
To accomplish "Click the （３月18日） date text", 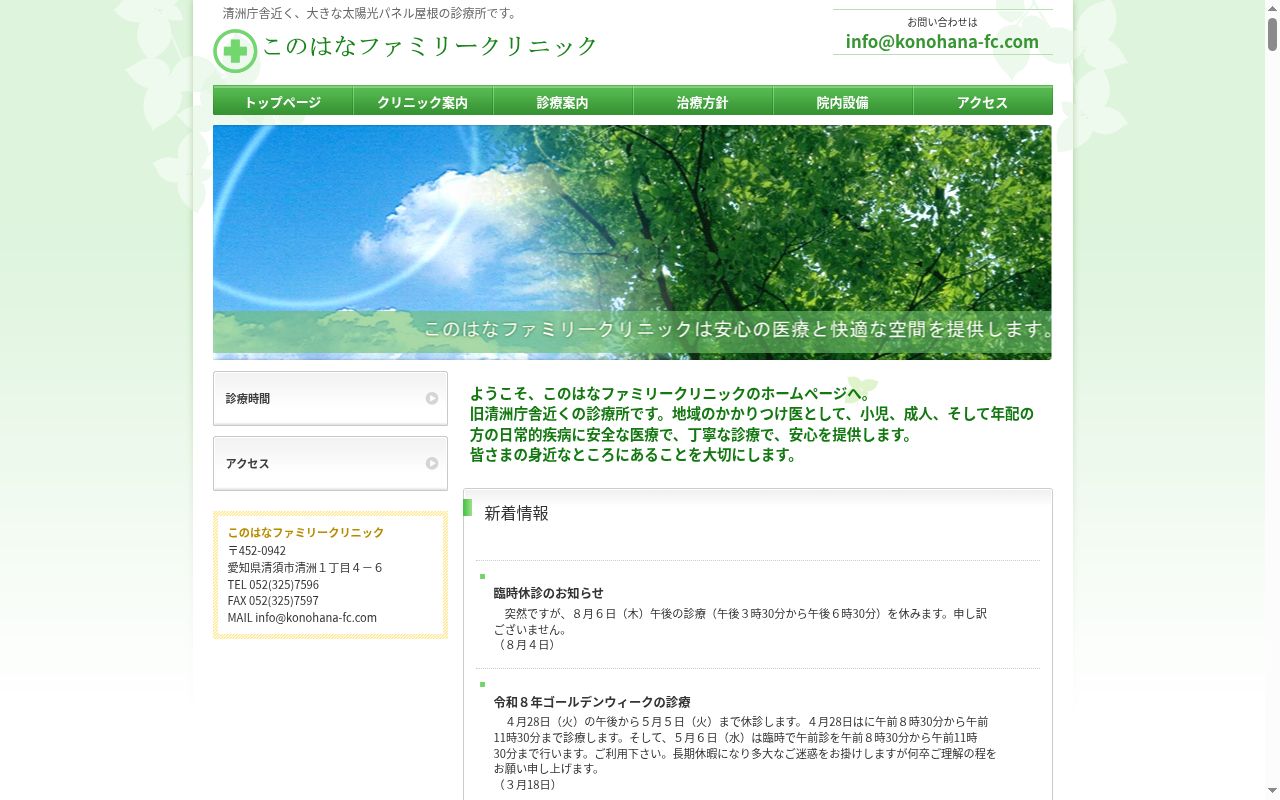I will [527, 785].
